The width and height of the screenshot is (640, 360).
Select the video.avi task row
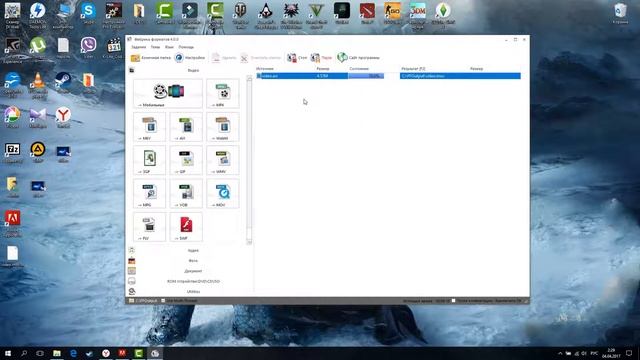tap(389, 76)
